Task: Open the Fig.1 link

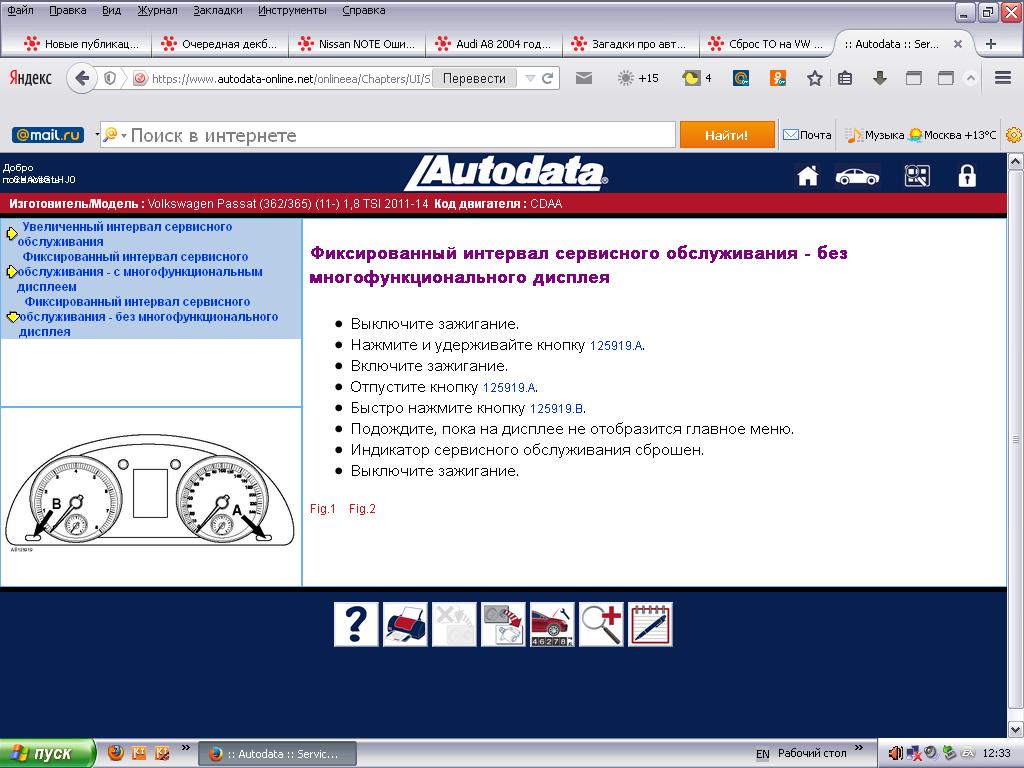Action: (323, 509)
